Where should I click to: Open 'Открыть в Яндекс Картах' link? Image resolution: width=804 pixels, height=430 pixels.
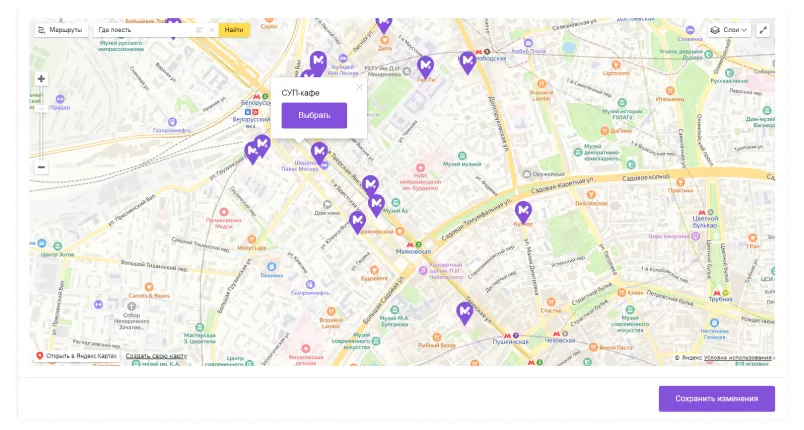tap(76, 356)
